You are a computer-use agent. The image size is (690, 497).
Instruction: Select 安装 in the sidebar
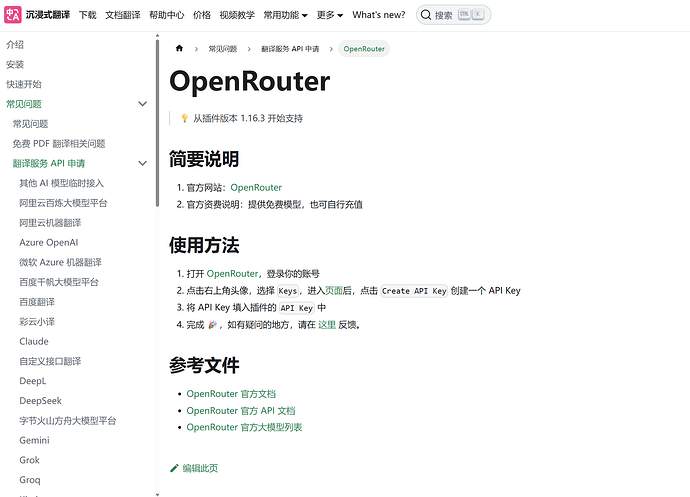[x=15, y=64]
